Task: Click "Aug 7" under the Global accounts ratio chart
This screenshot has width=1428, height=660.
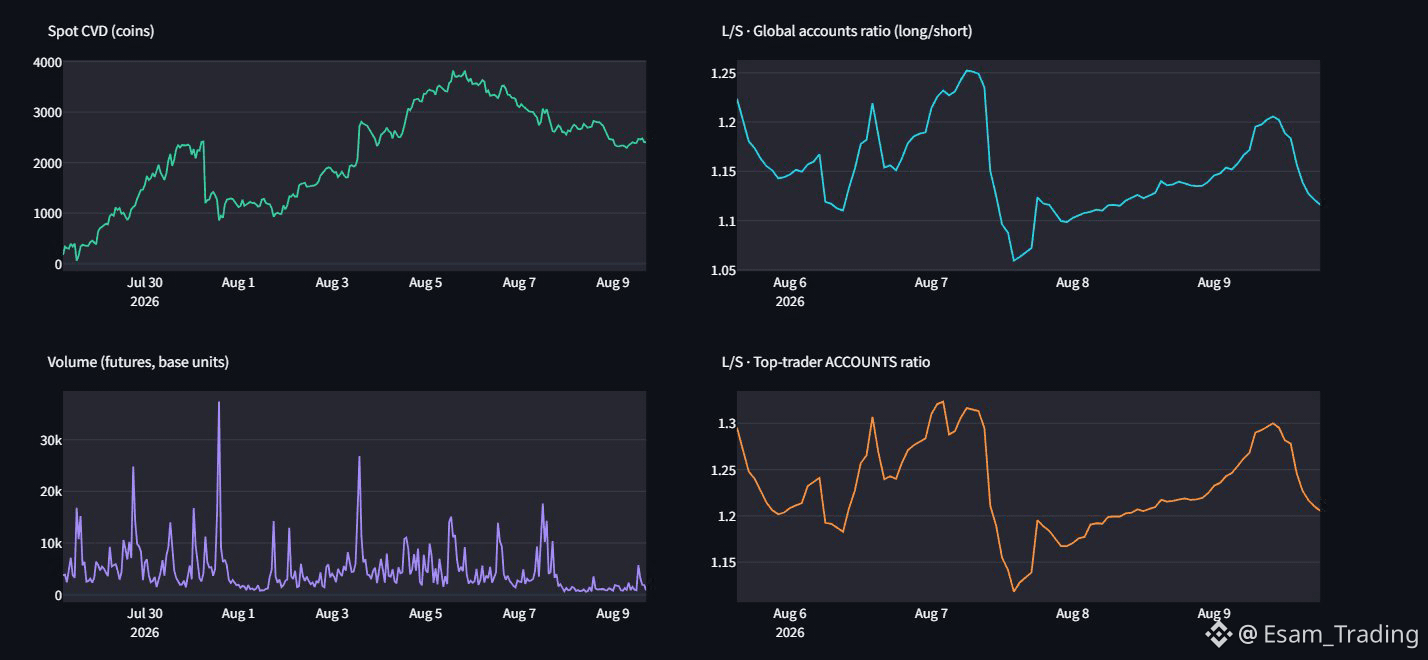Action: click(931, 283)
